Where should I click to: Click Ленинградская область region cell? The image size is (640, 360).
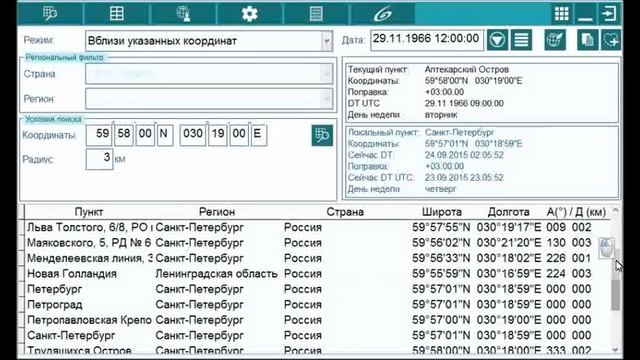tap(216, 274)
